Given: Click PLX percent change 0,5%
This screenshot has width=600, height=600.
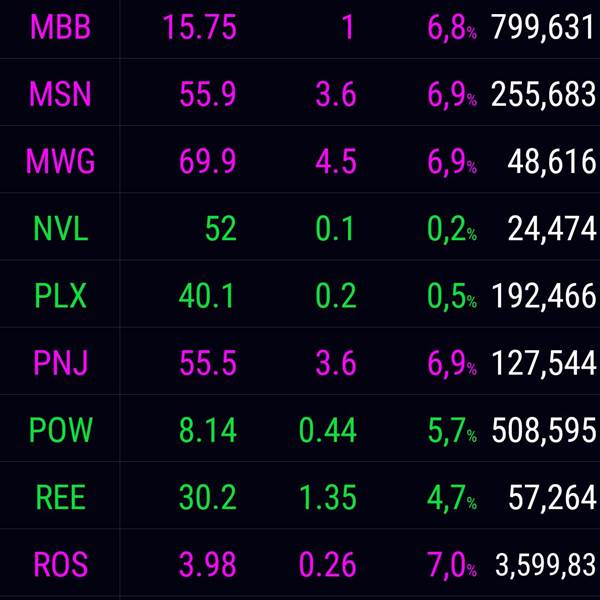Looking at the screenshot, I should [x=452, y=297].
